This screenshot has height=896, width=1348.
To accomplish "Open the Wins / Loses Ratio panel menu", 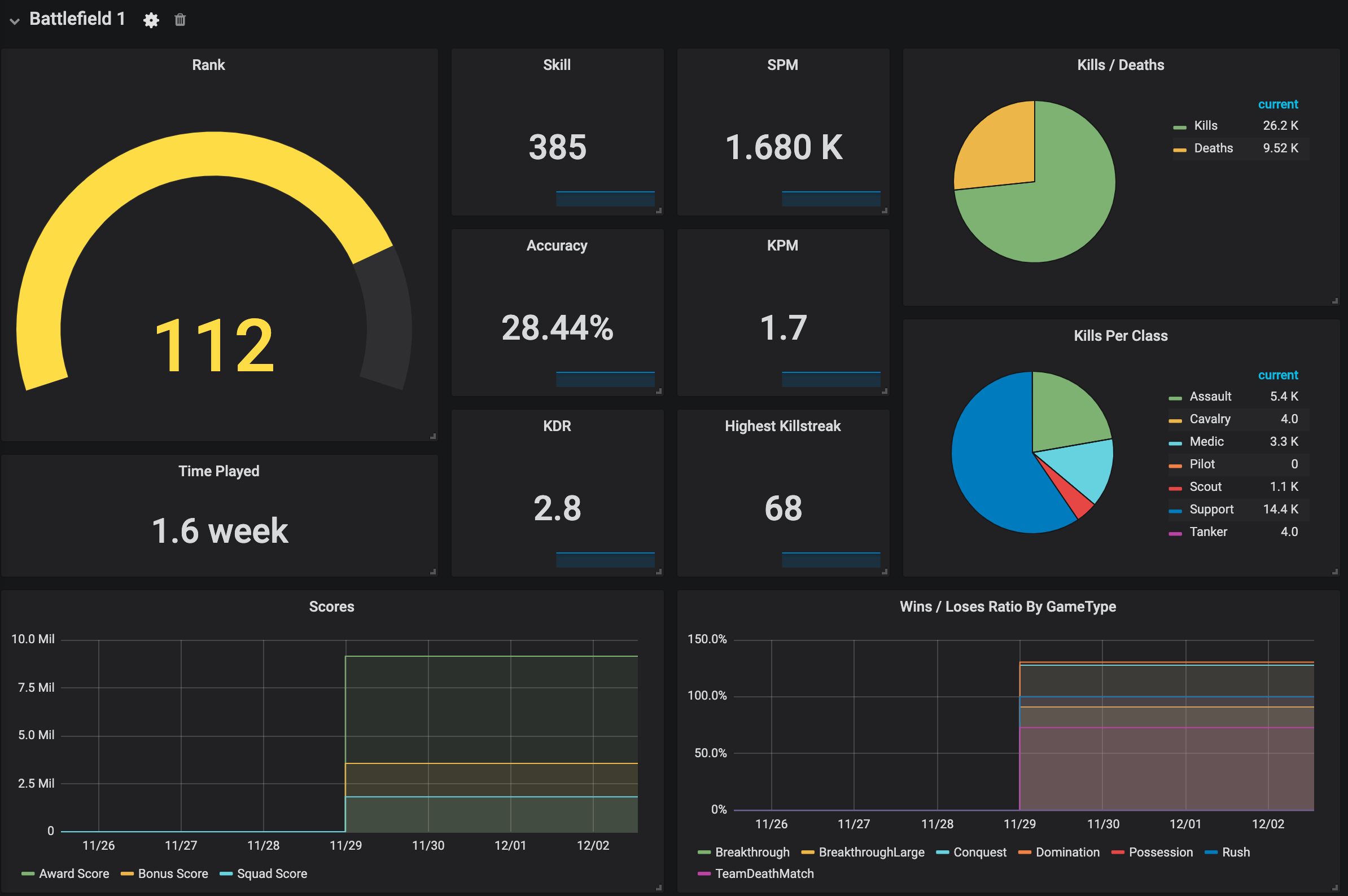I will 1008,607.
